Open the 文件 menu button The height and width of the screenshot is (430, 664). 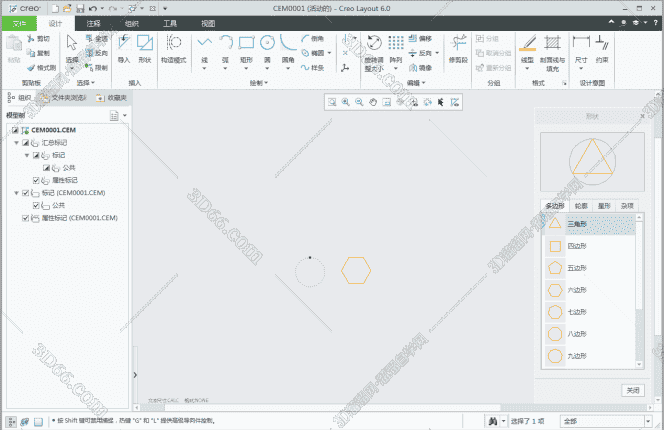click(x=18, y=22)
